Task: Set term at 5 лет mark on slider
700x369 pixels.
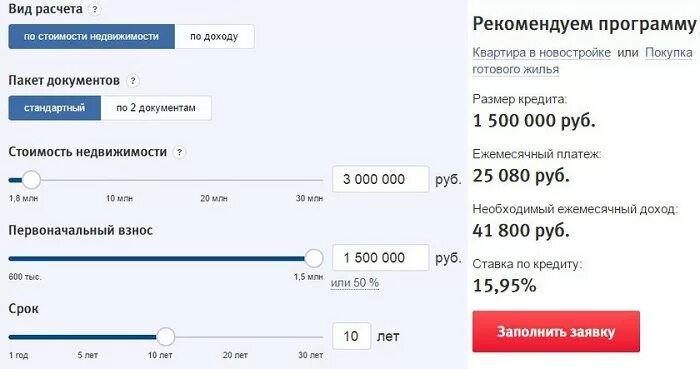Action: coord(88,337)
